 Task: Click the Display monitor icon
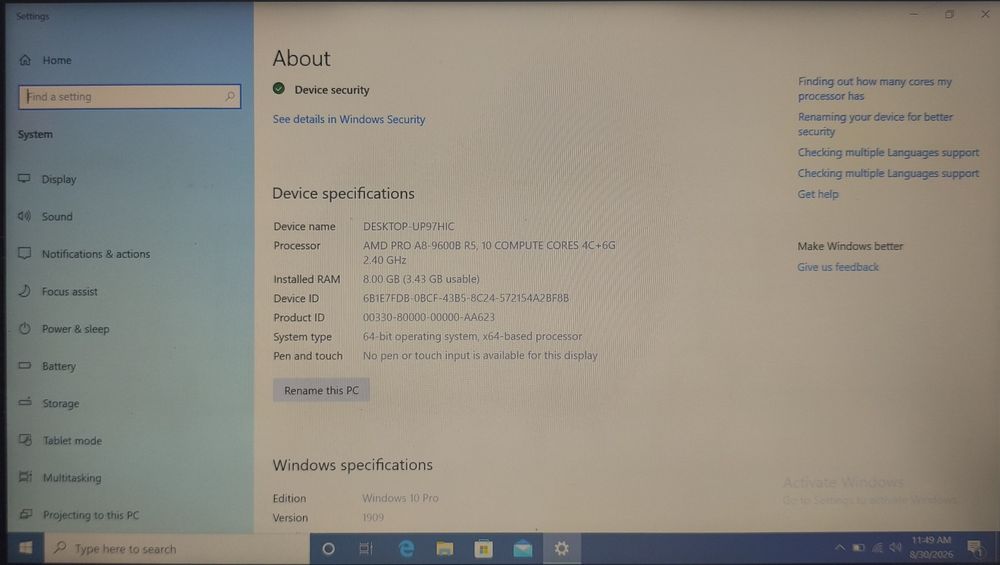point(24,179)
